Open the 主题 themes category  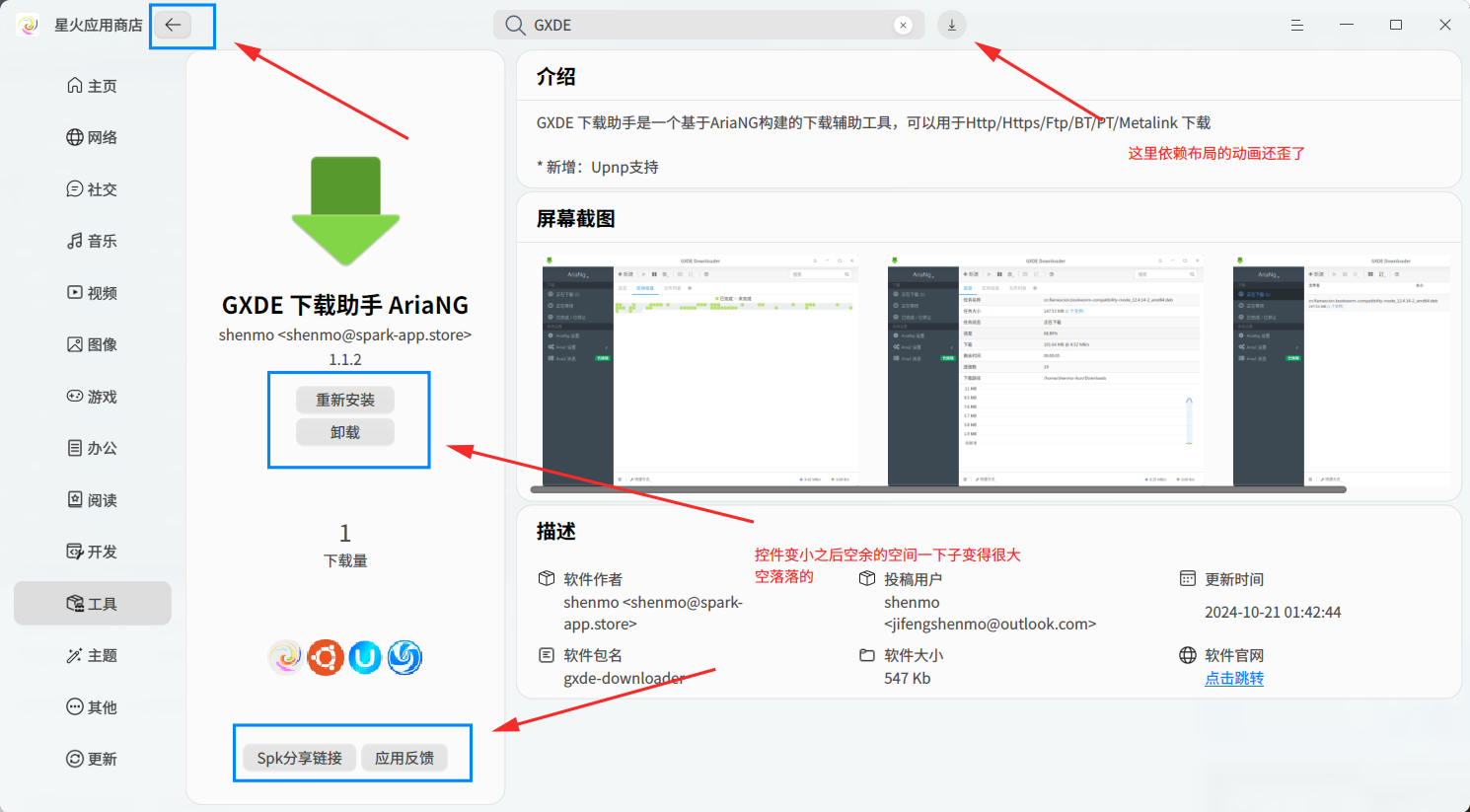point(93,655)
